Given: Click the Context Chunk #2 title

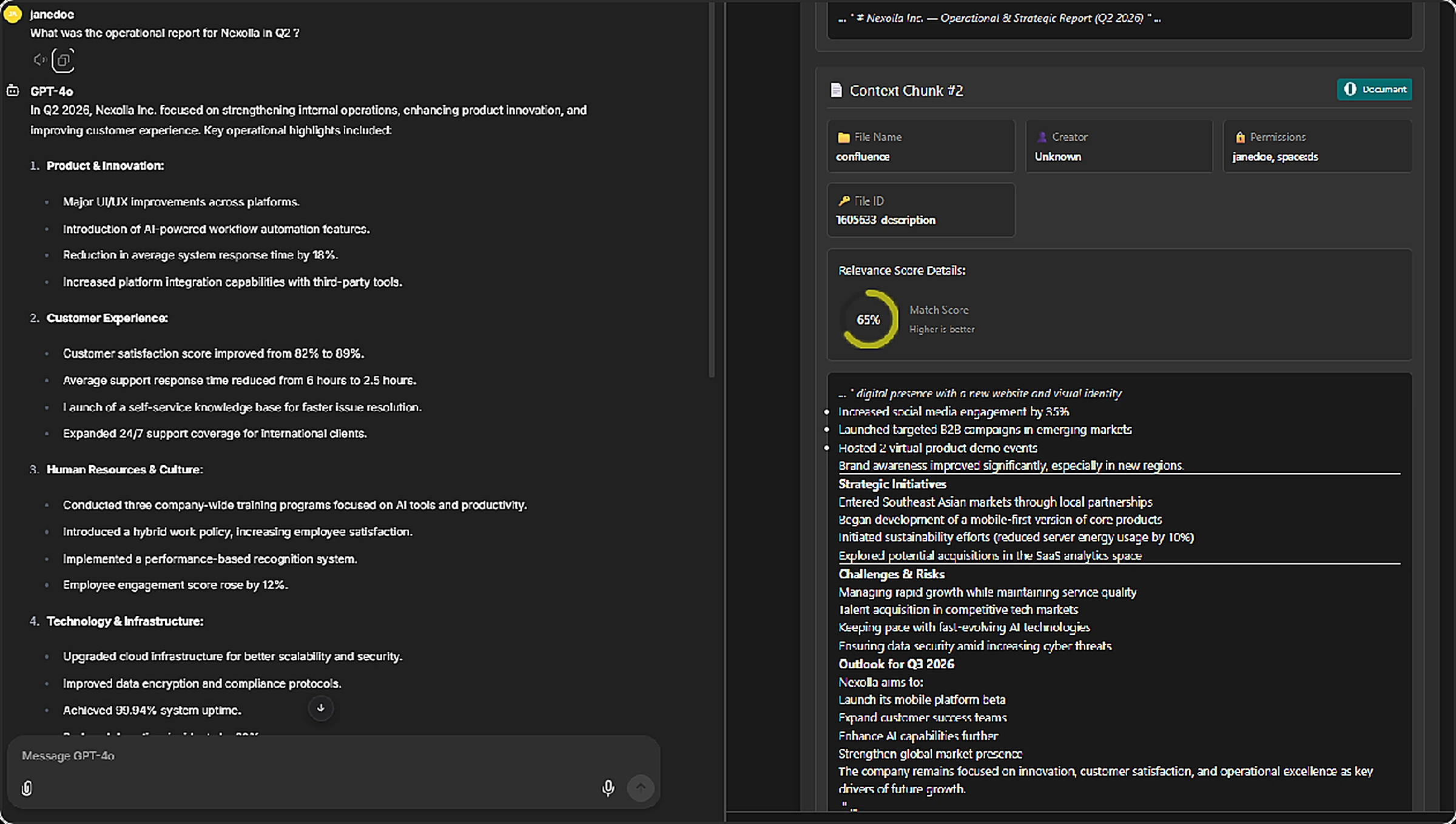Looking at the screenshot, I should 906,91.
